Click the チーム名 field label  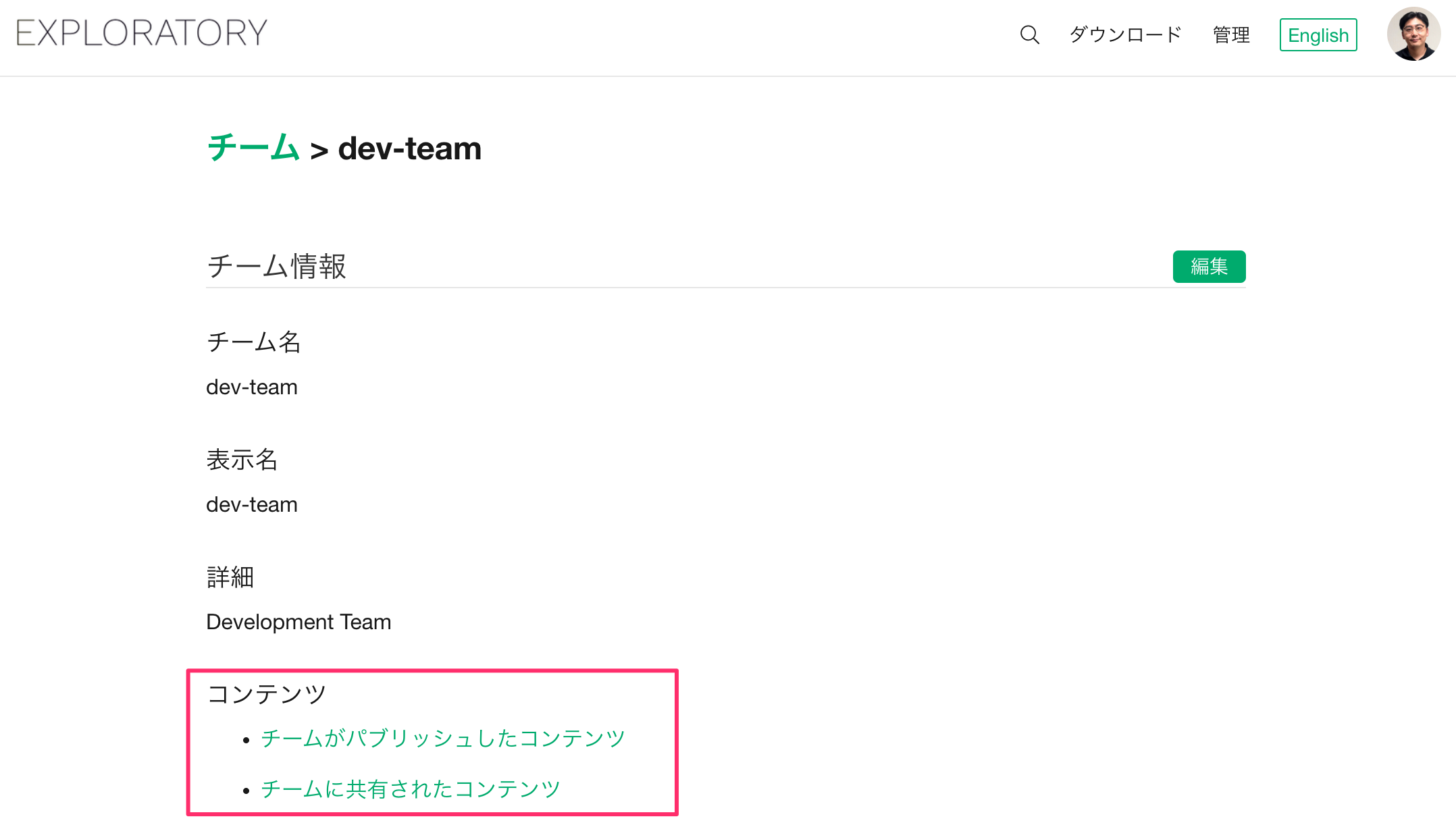point(253,342)
